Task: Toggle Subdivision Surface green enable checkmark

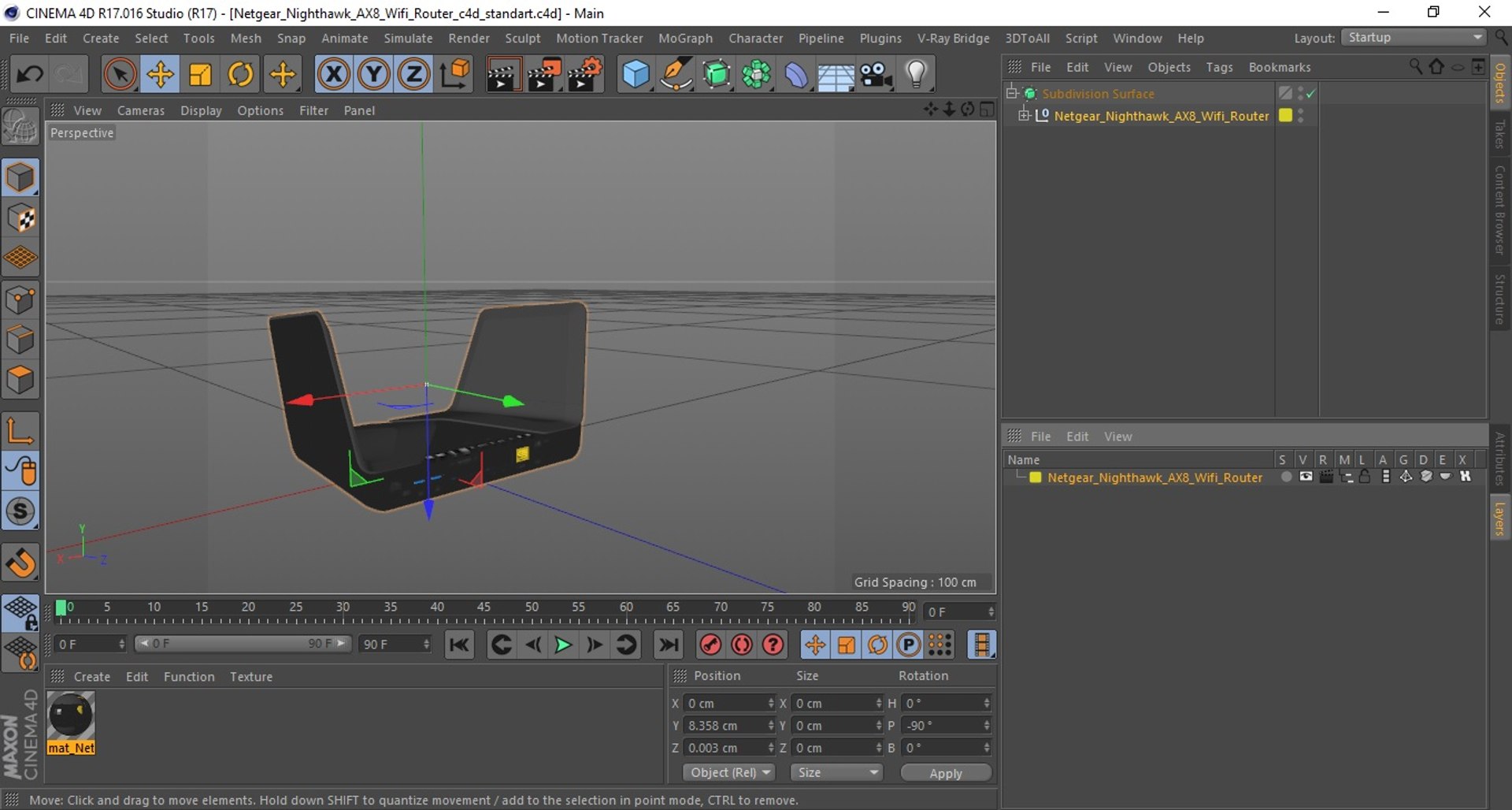Action: (1311, 94)
